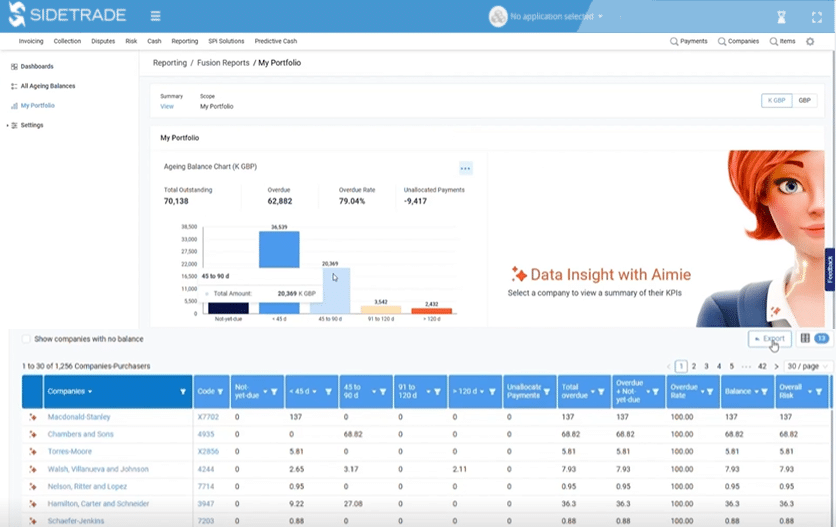Check Show companies with no balance
This screenshot has width=836, height=527.
point(26,339)
